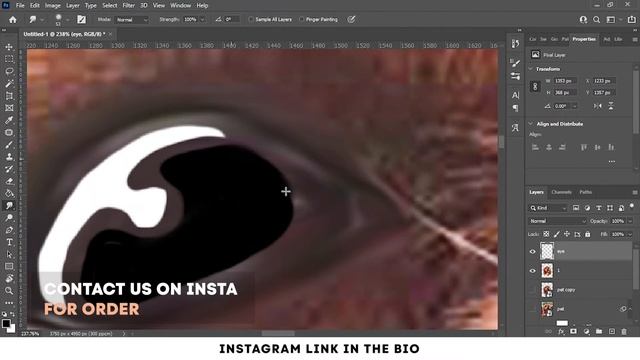Click the search magnifier icon top right
Image resolution: width=640 pixels, height=360 pixels.
coord(596,20)
